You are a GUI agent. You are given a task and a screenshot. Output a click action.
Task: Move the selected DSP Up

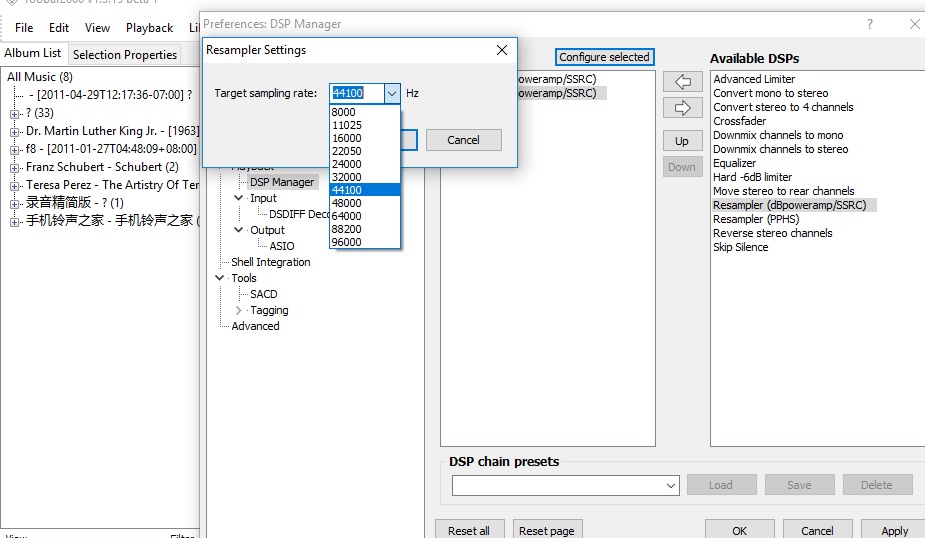[x=682, y=141]
